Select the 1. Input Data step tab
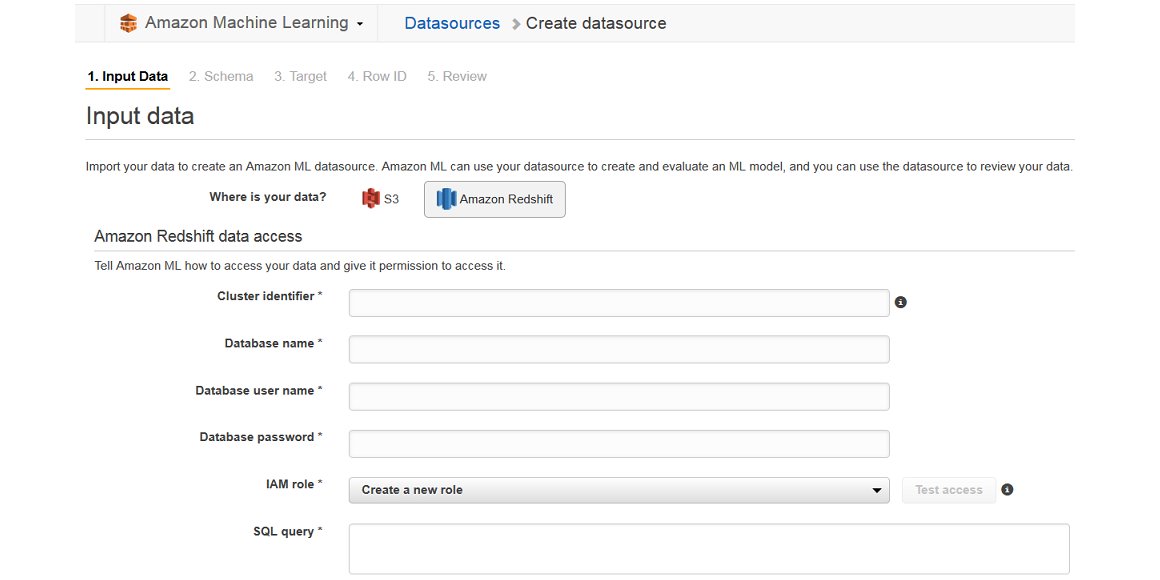The width and height of the screenshot is (1160, 580). pos(127,76)
